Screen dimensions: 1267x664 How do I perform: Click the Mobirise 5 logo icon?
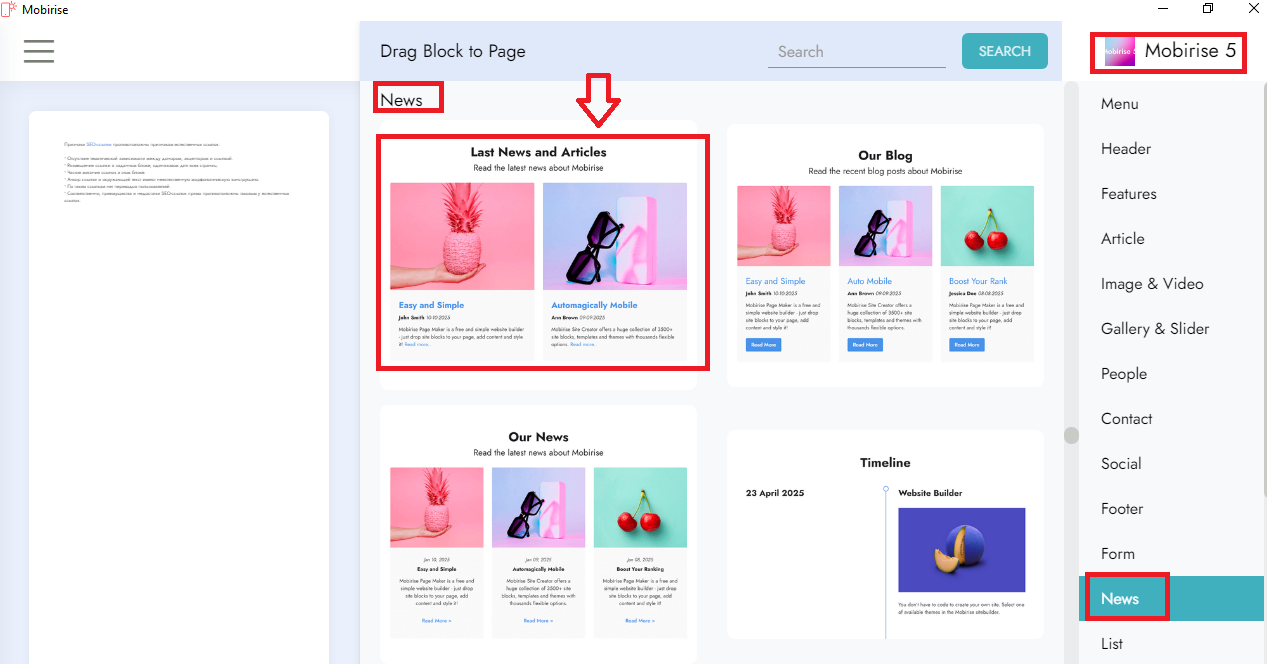tap(1119, 51)
